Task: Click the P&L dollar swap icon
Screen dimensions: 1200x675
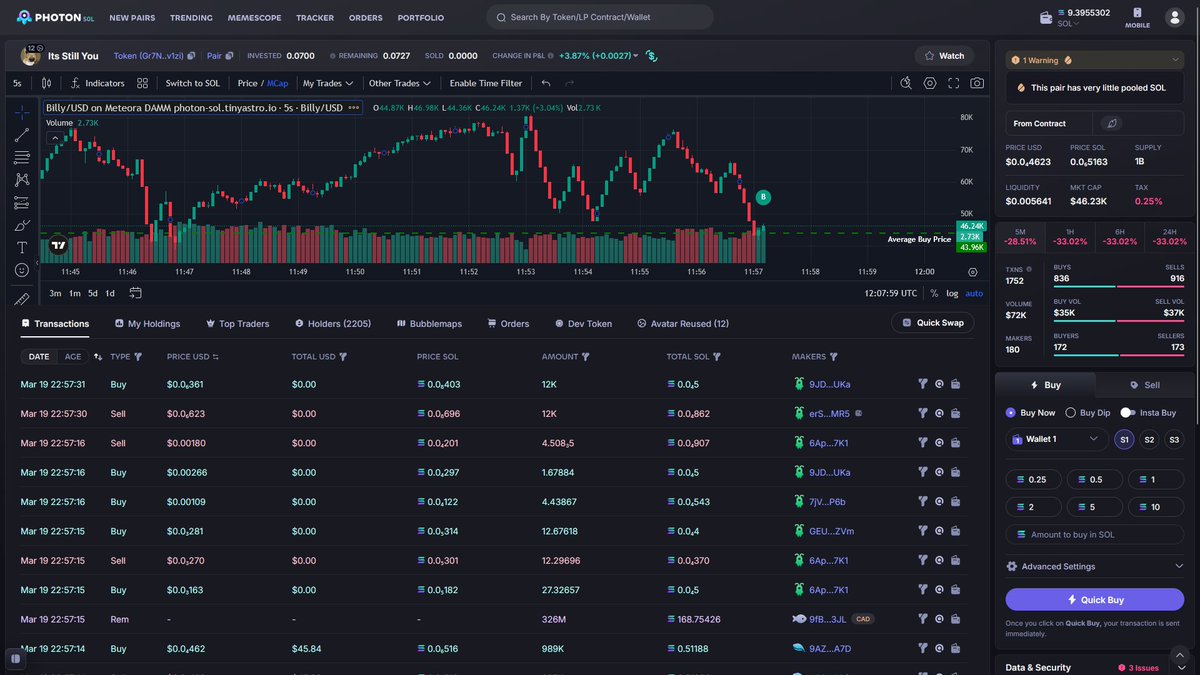Action: pos(651,56)
